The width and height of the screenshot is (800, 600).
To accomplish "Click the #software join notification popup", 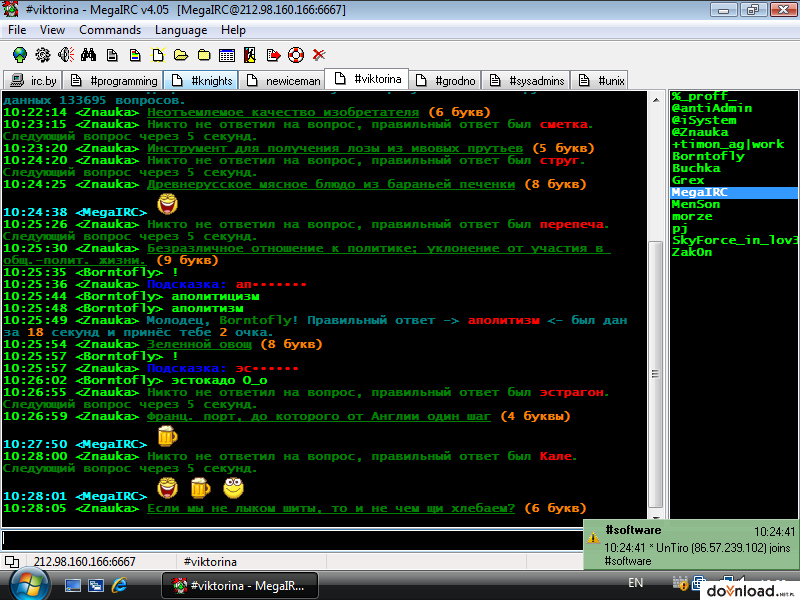I will click(691, 544).
